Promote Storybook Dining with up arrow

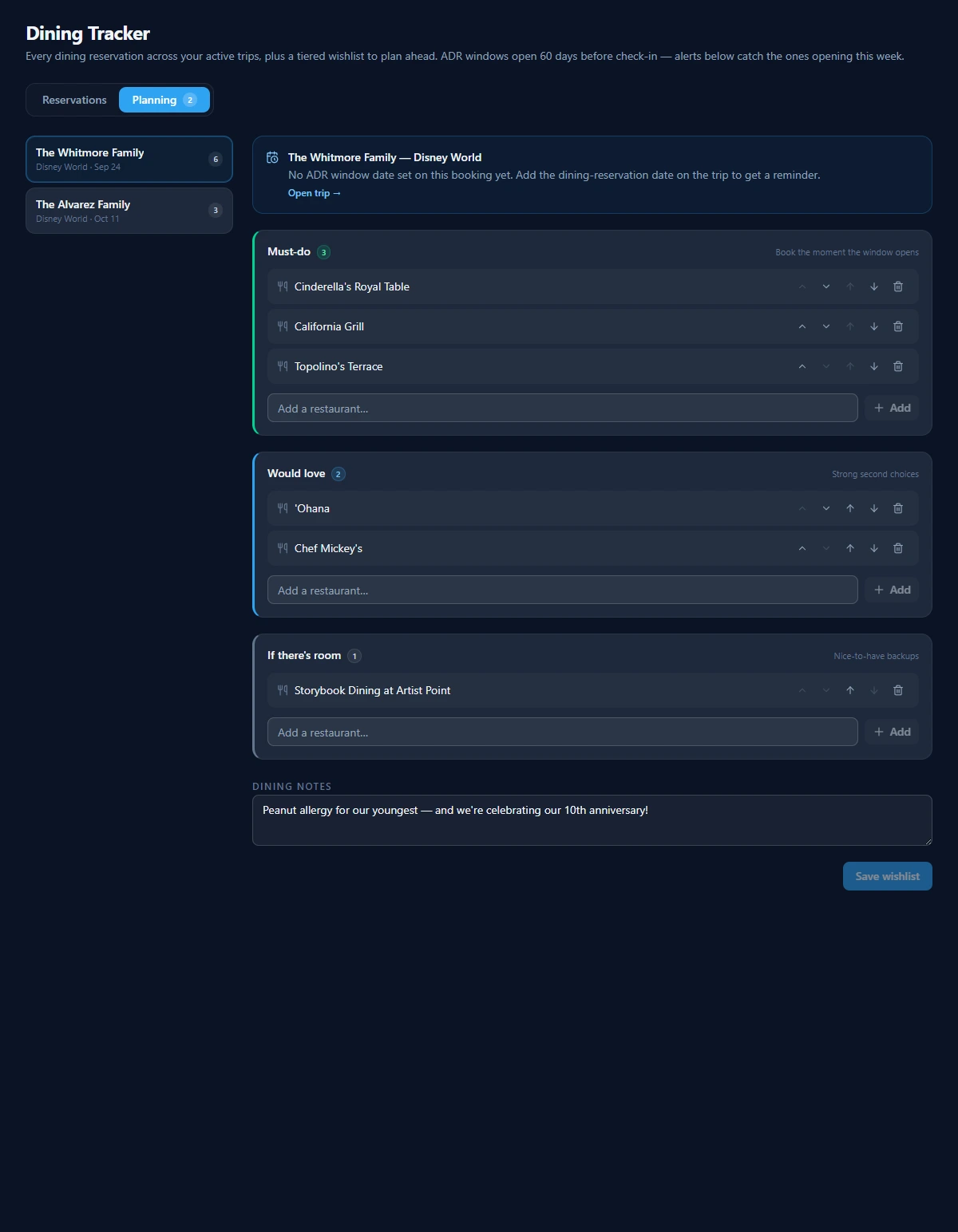tap(850, 690)
